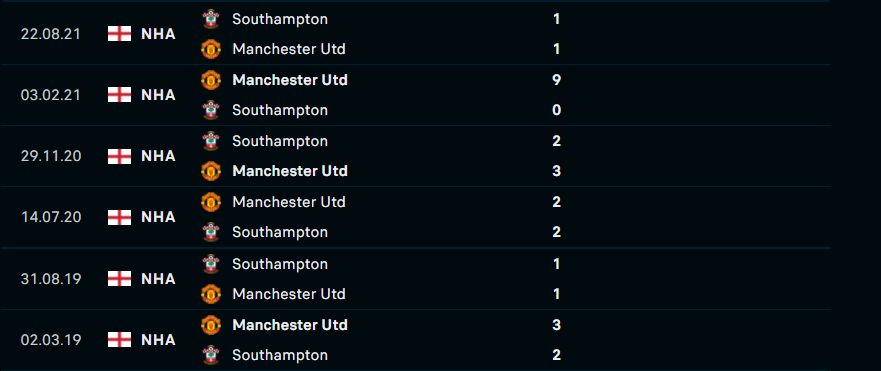Click Southampton crest in 02.03.19 match
The width and height of the screenshot is (881, 371).
[x=211, y=355]
